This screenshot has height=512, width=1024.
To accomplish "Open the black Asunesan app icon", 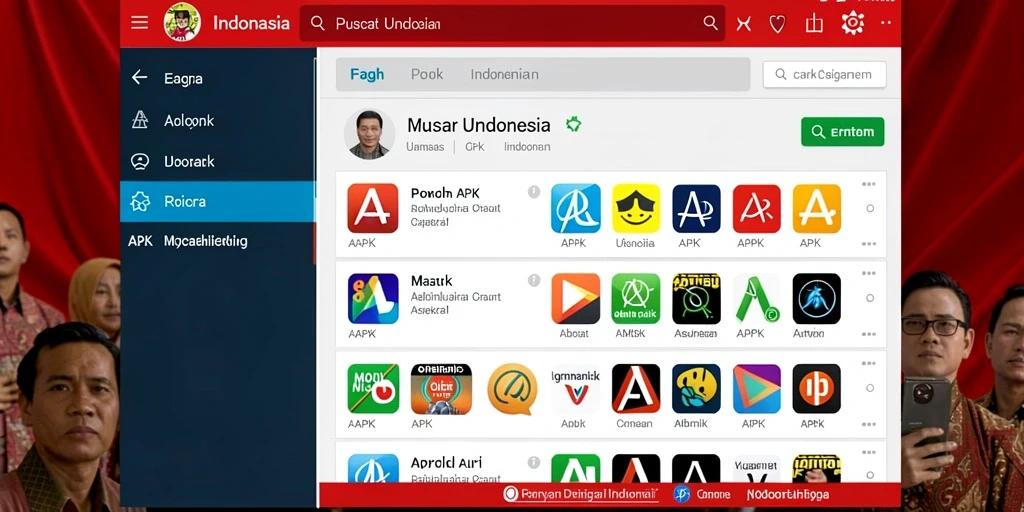I will point(696,298).
